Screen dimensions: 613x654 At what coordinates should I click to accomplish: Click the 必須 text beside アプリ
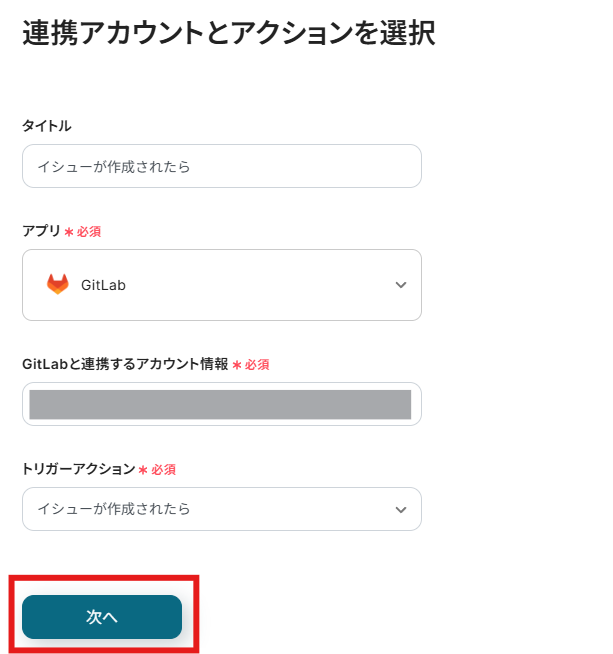[x=89, y=231]
